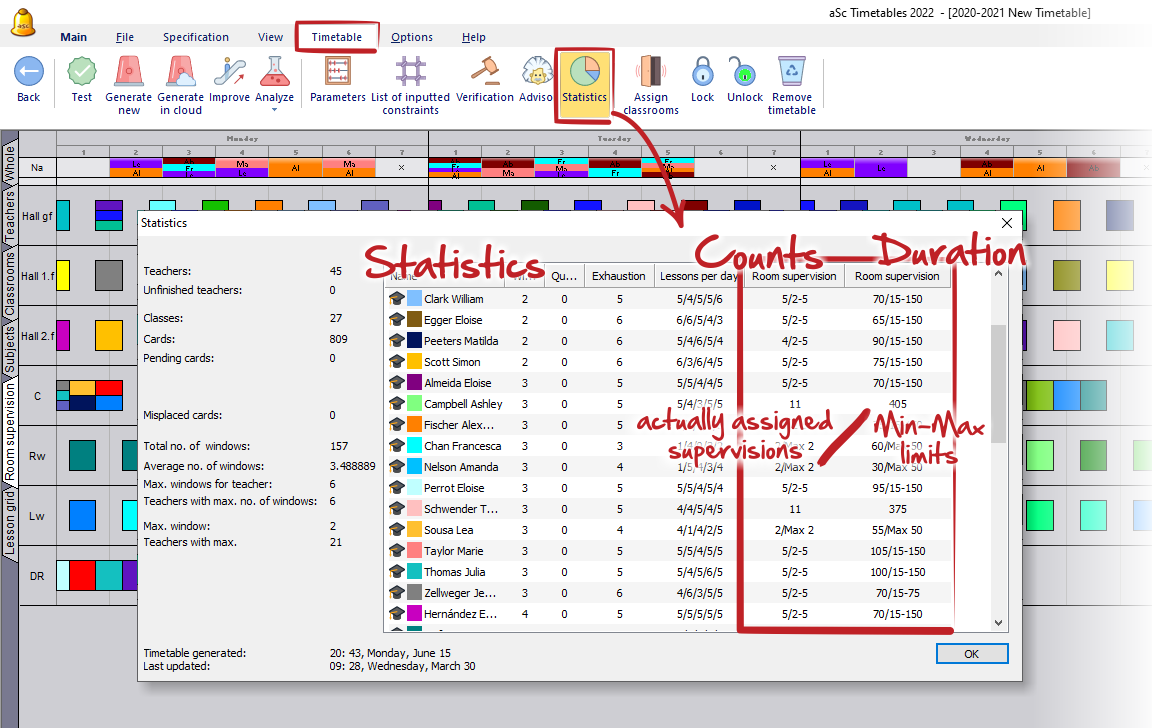The height and width of the screenshot is (728, 1152).
Task: Click the teacher icon beside Peeters Matilda
Action: 397,340
